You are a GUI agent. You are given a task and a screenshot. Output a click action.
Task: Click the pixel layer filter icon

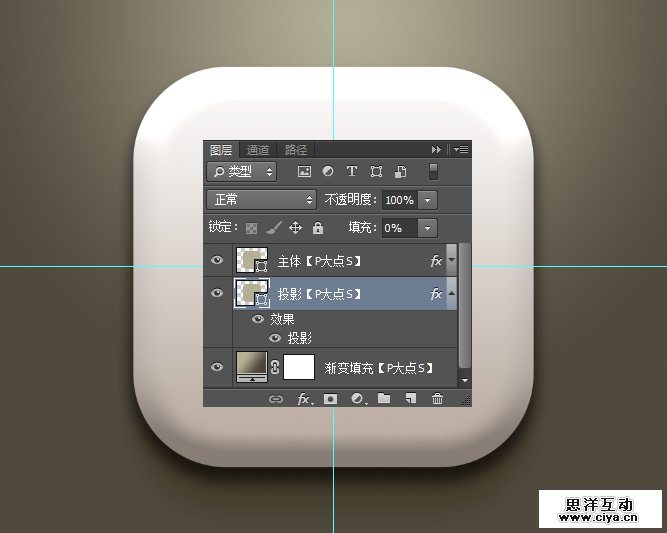click(x=304, y=172)
